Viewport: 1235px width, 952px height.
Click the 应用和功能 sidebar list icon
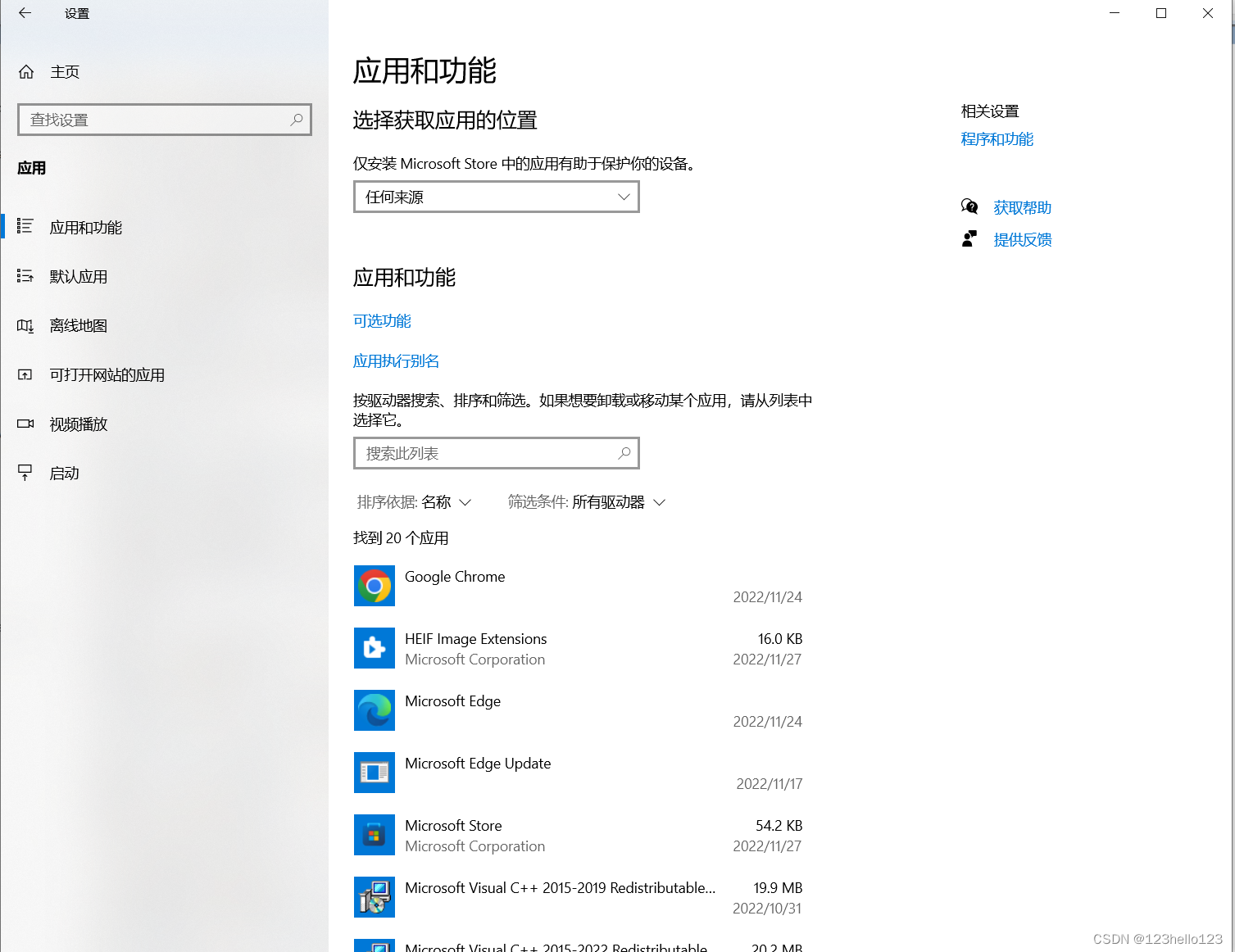pos(25,226)
